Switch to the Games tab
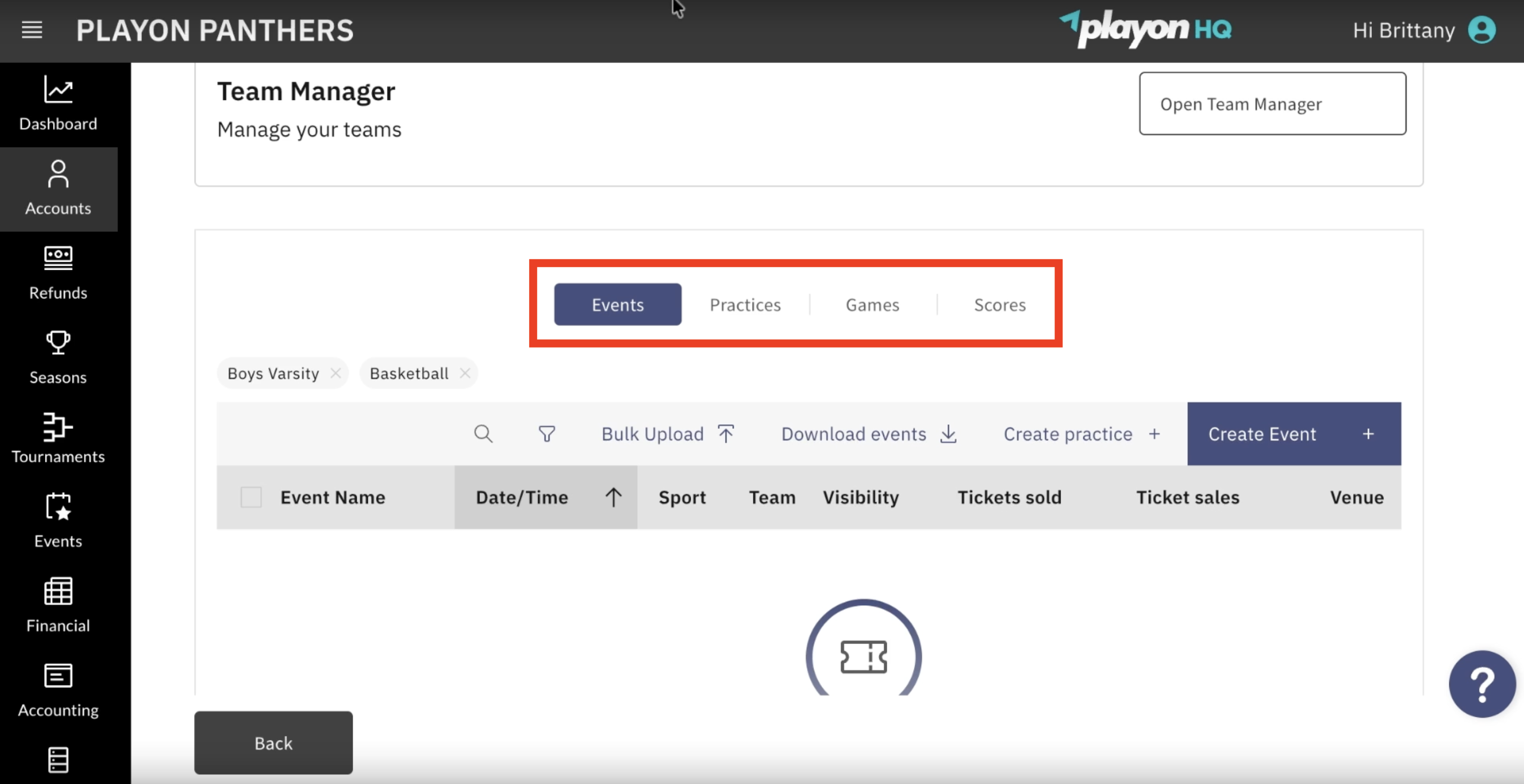 click(x=873, y=305)
